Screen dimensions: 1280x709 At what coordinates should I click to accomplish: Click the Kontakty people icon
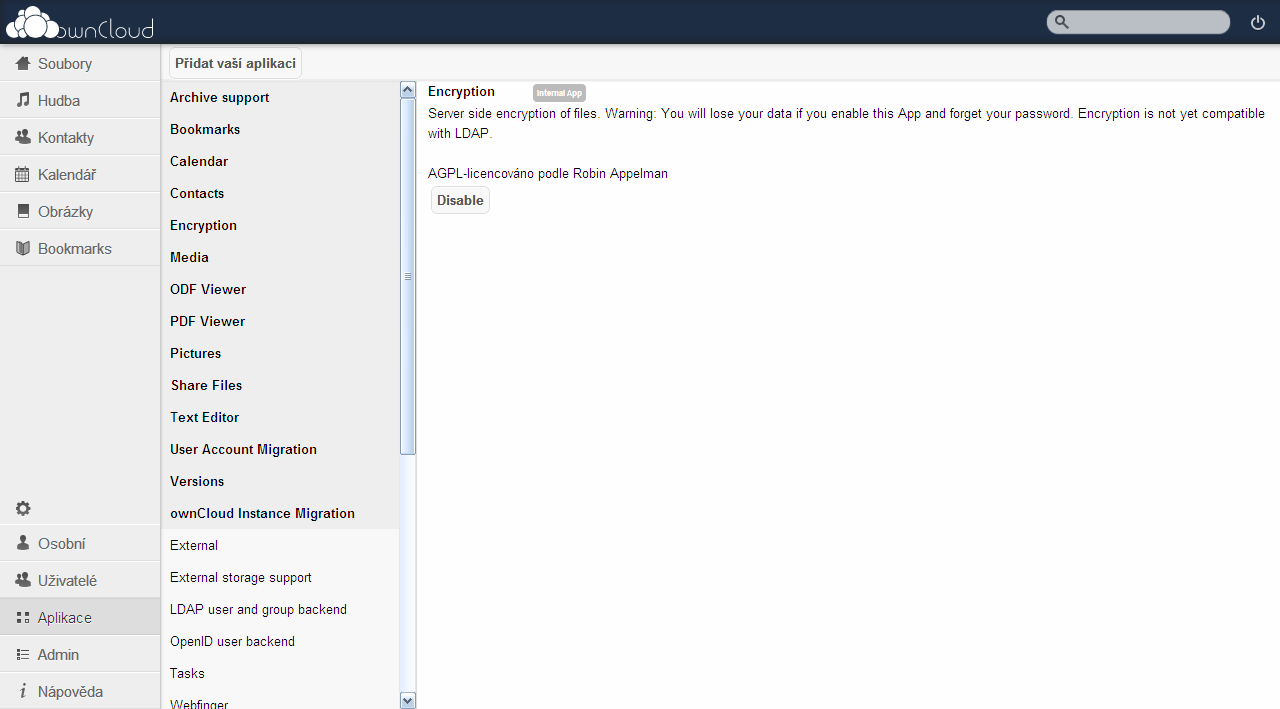(x=23, y=138)
